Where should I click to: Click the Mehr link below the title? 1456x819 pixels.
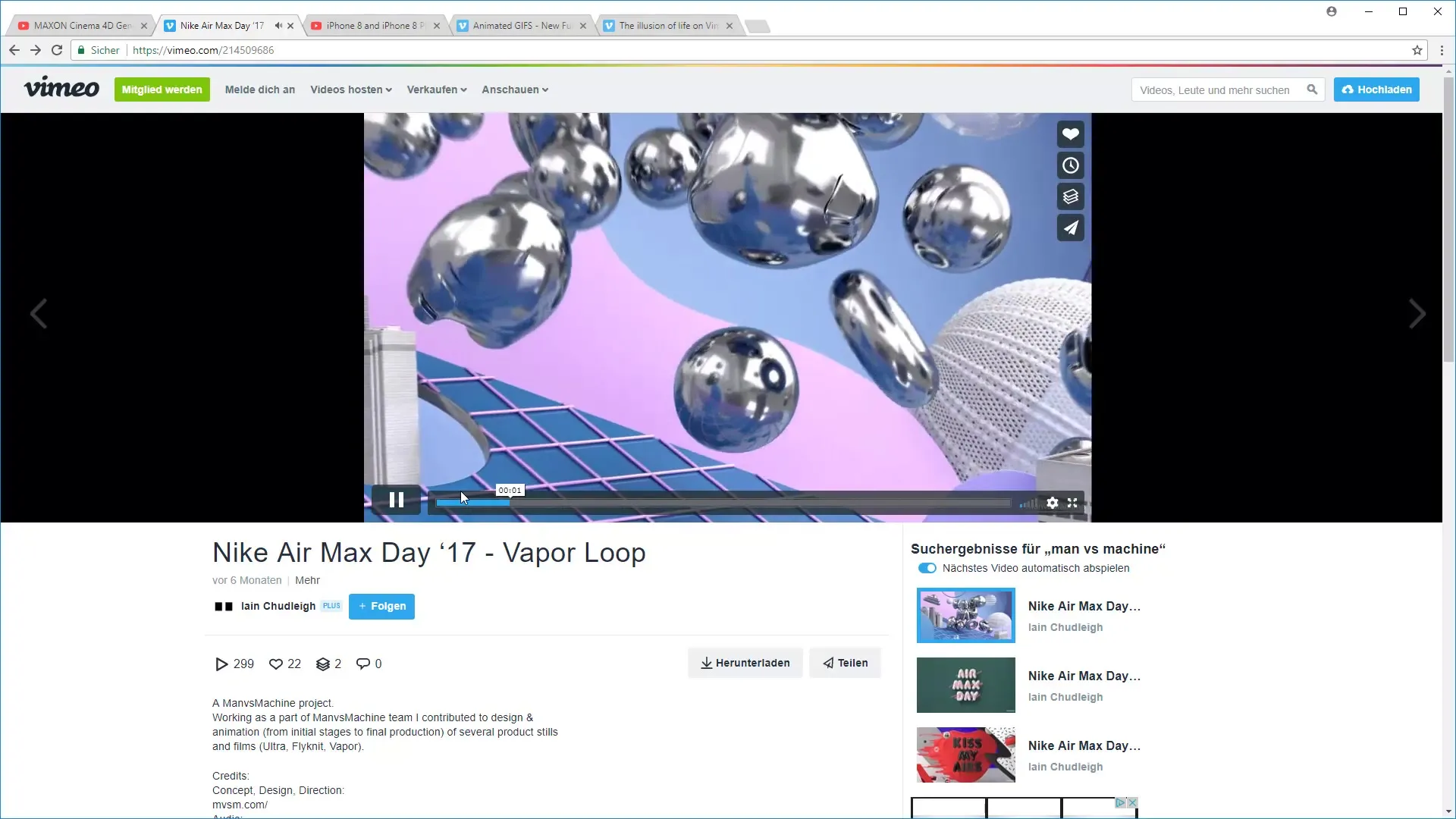(x=307, y=580)
